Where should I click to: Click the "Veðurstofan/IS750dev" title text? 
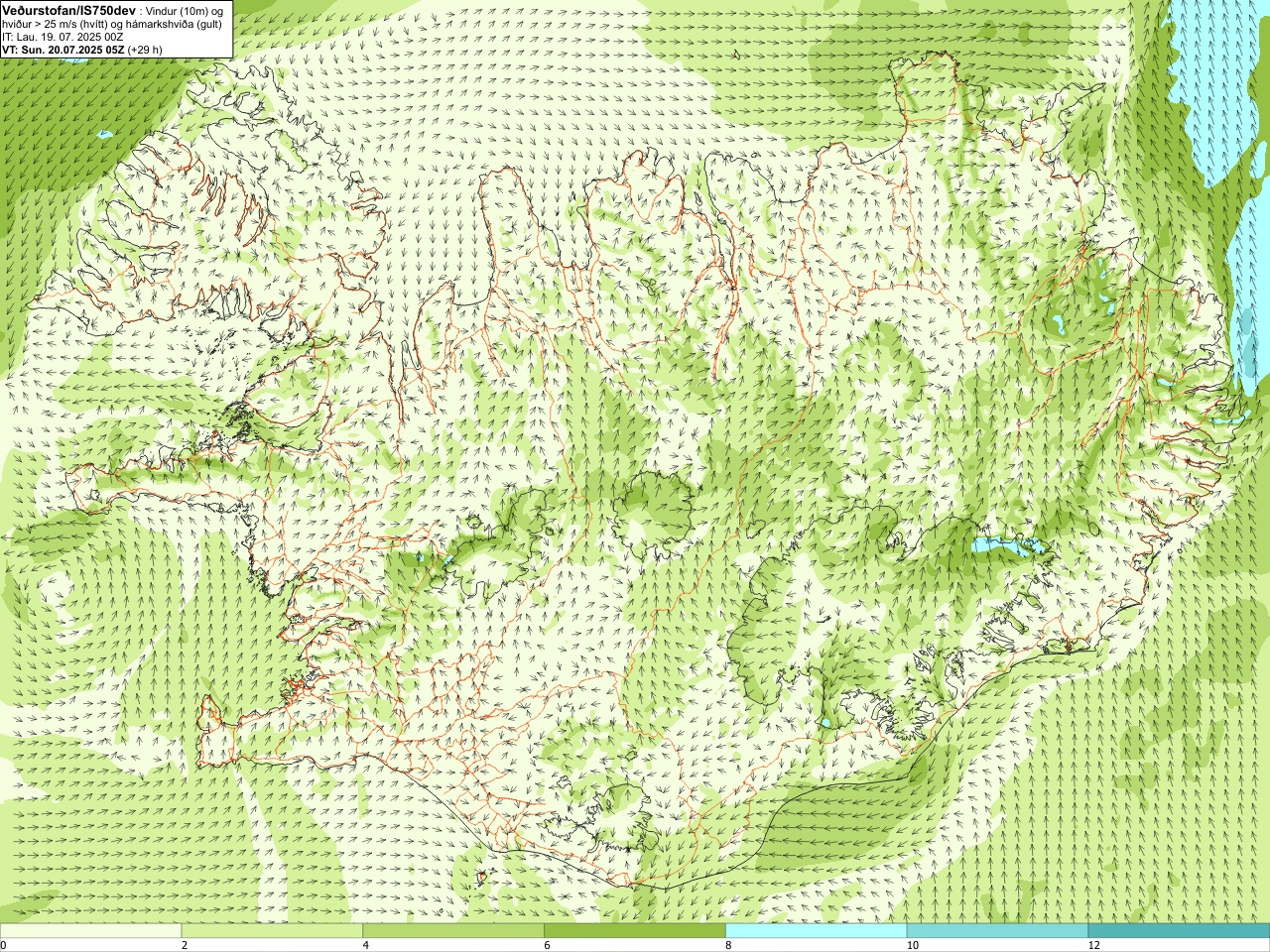69,10
